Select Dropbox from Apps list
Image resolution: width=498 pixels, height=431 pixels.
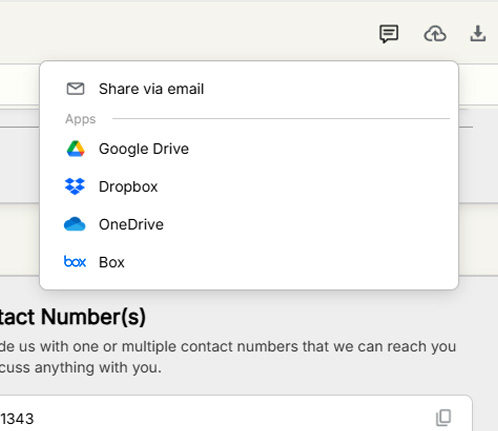pyautogui.click(x=249, y=187)
